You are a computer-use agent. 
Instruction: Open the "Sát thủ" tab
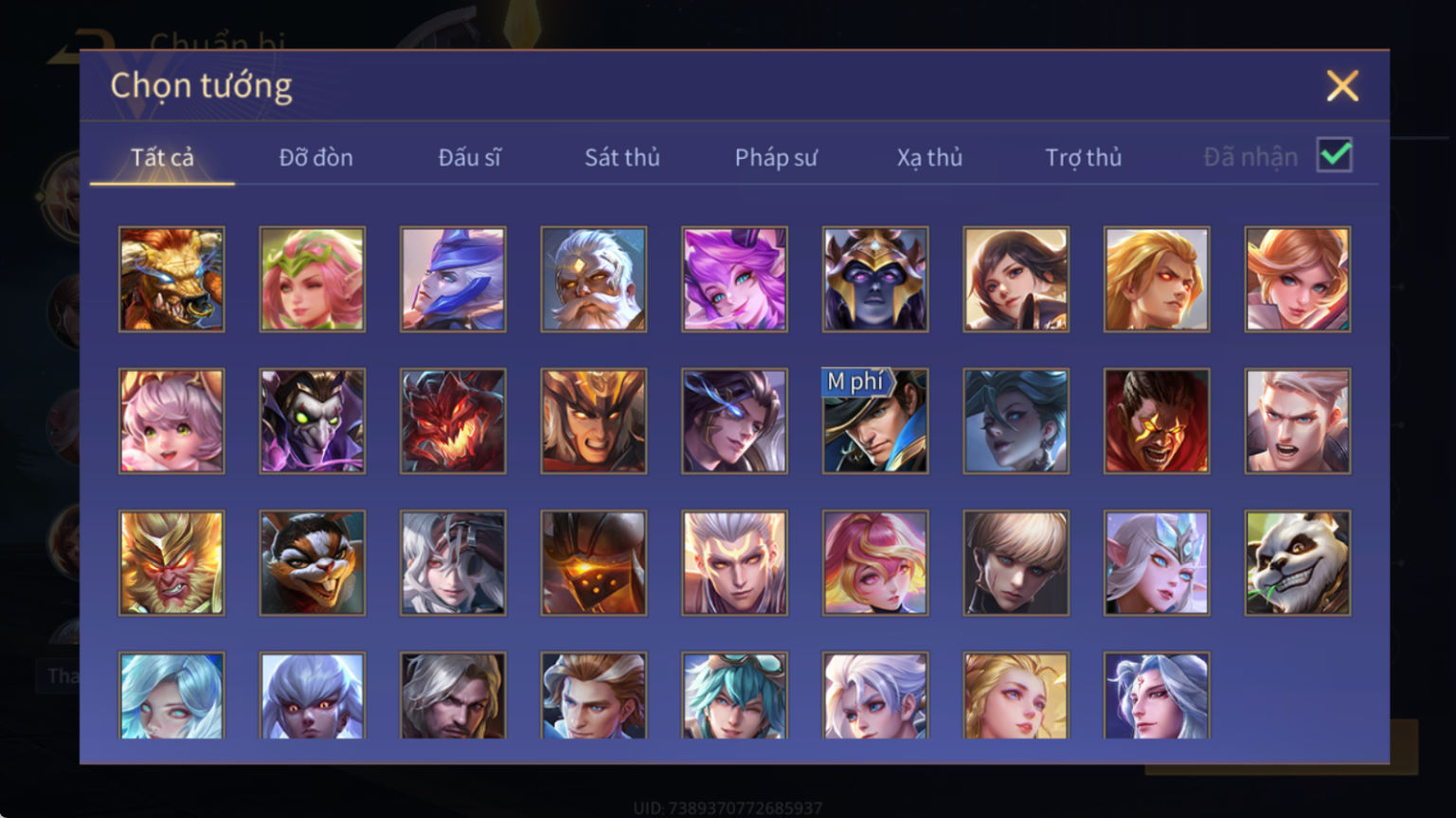click(622, 157)
